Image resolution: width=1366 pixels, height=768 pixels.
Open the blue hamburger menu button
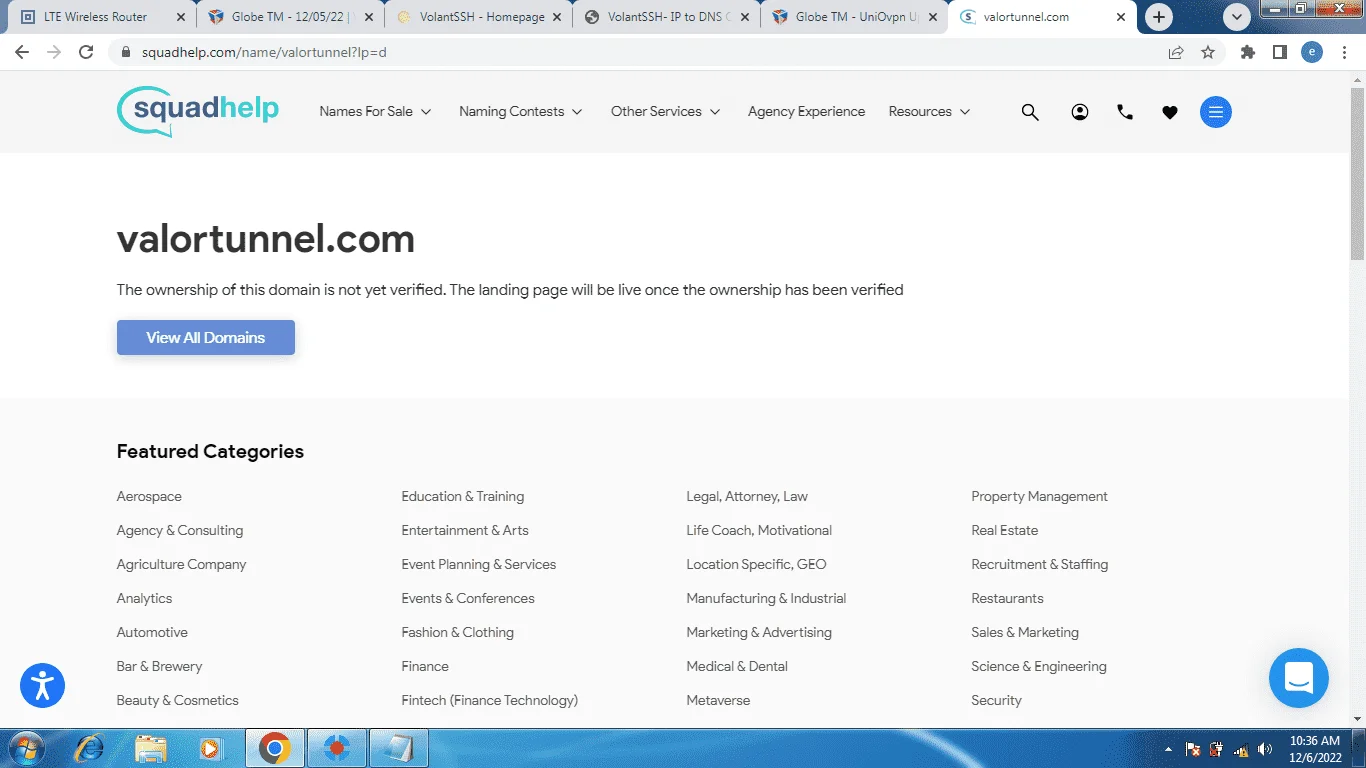[x=1216, y=112]
